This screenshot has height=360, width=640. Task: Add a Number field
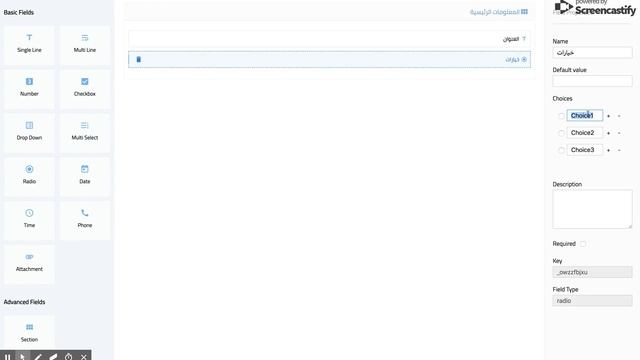(29, 88)
